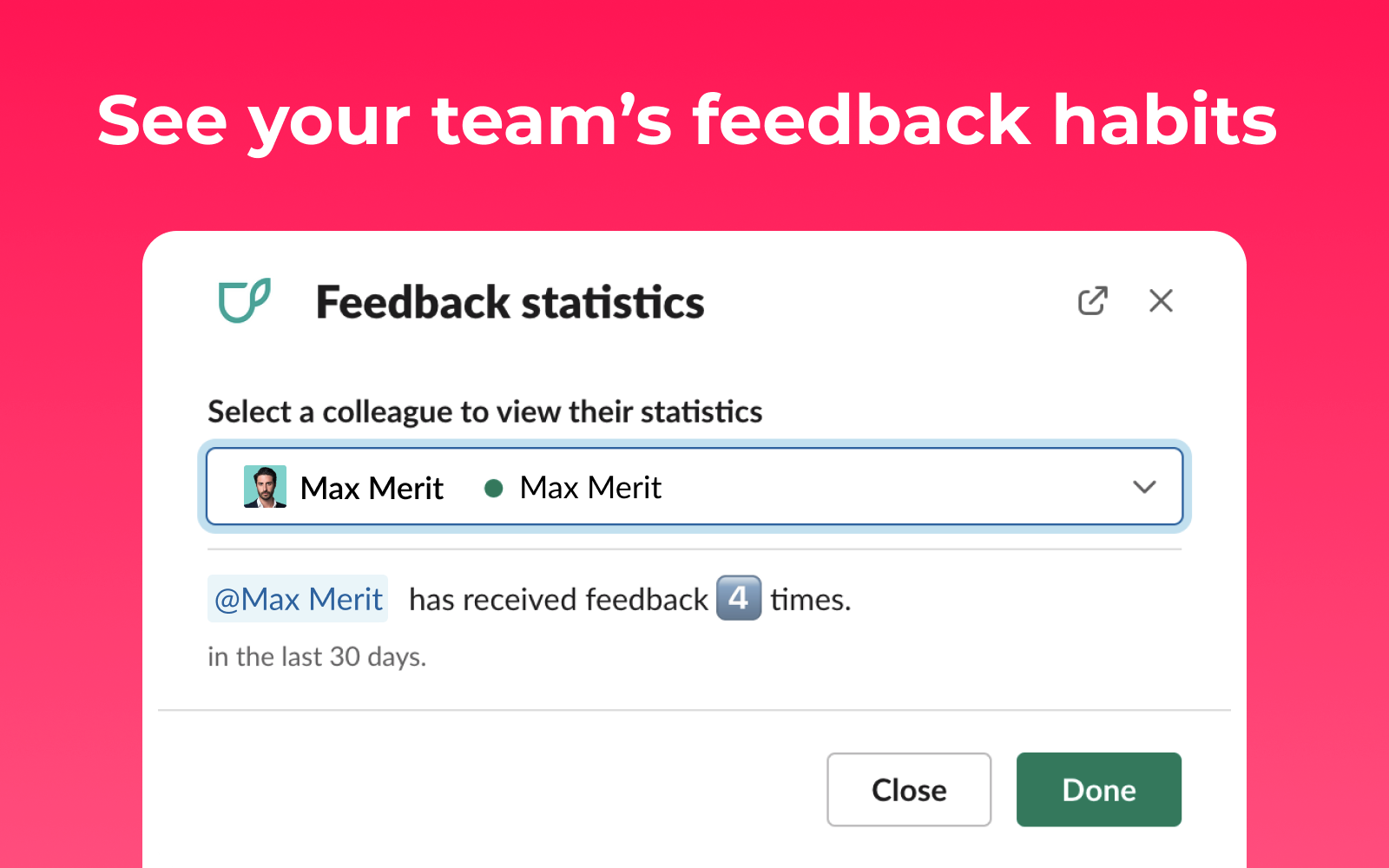1389x868 pixels.
Task: Click the green online status dot
Action: pyautogui.click(x=493, y=488)
